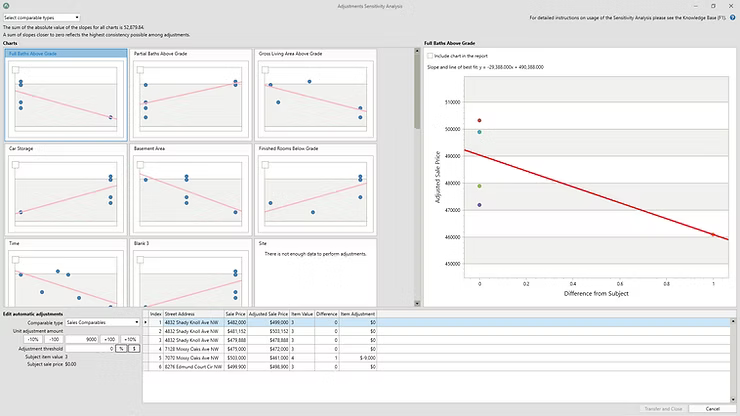Click the Cancel button
This screenshot has height=416, width=740.
point(711,408)
